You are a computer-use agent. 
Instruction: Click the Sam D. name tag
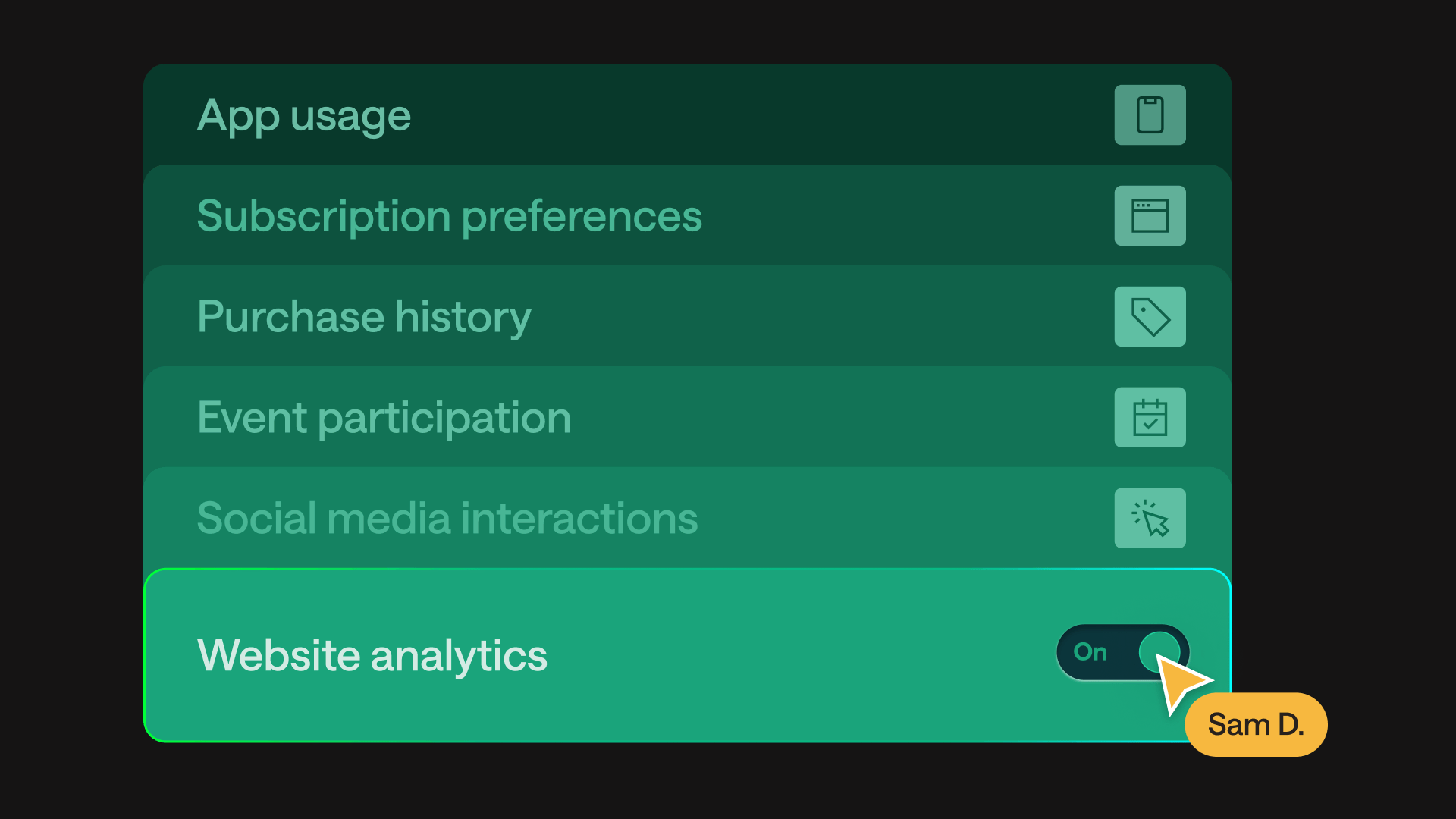(x=1256, y=725)
